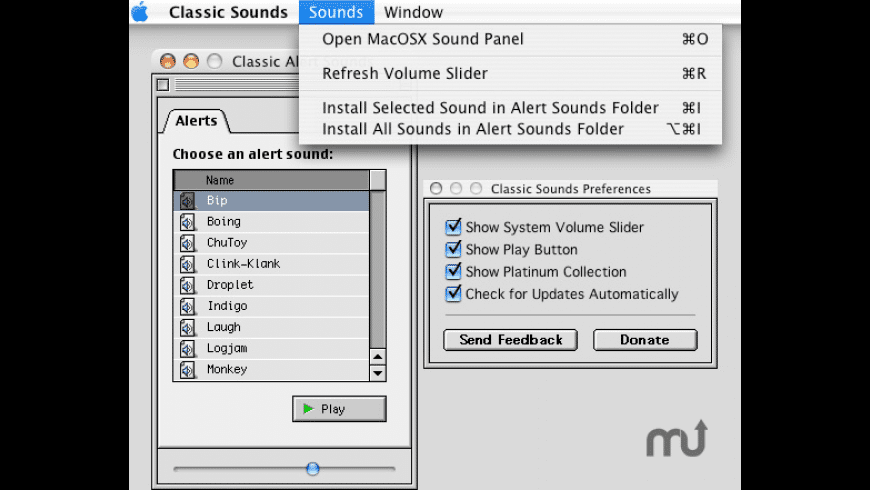Click the blank header cell above the scrollbar

pos(378,180)
